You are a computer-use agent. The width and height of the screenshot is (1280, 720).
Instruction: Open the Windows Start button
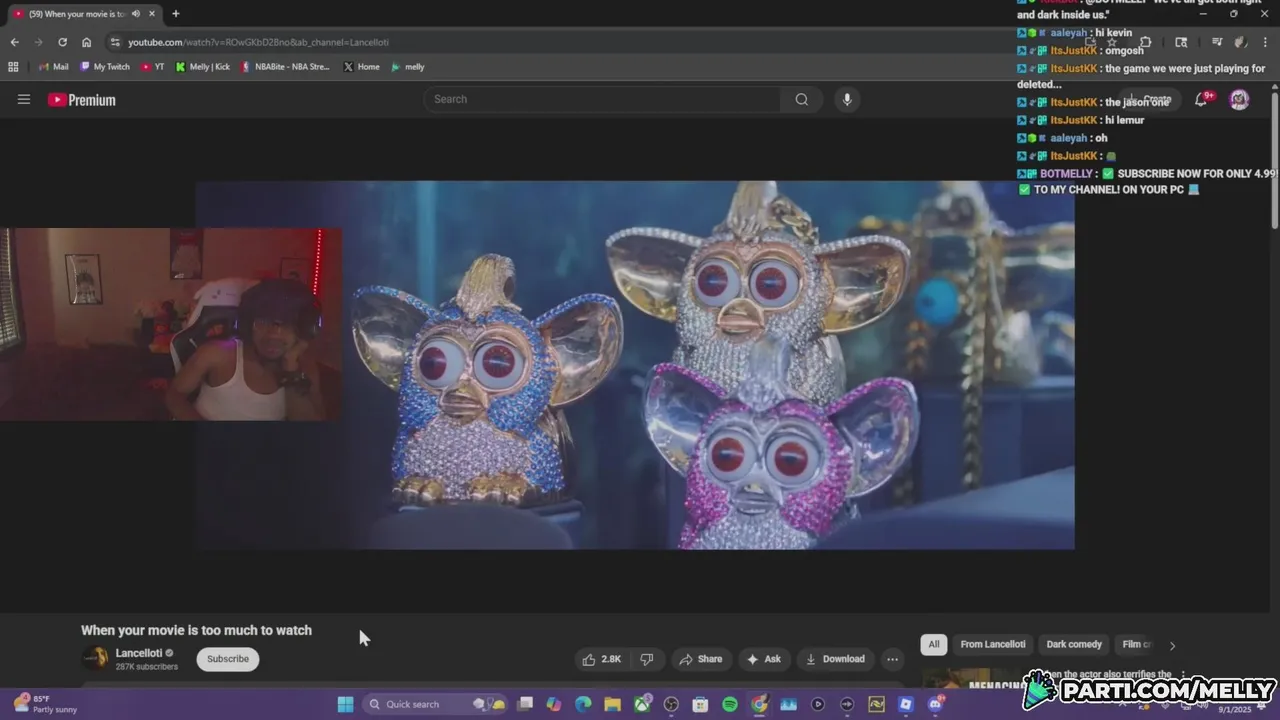click(345, 704)
